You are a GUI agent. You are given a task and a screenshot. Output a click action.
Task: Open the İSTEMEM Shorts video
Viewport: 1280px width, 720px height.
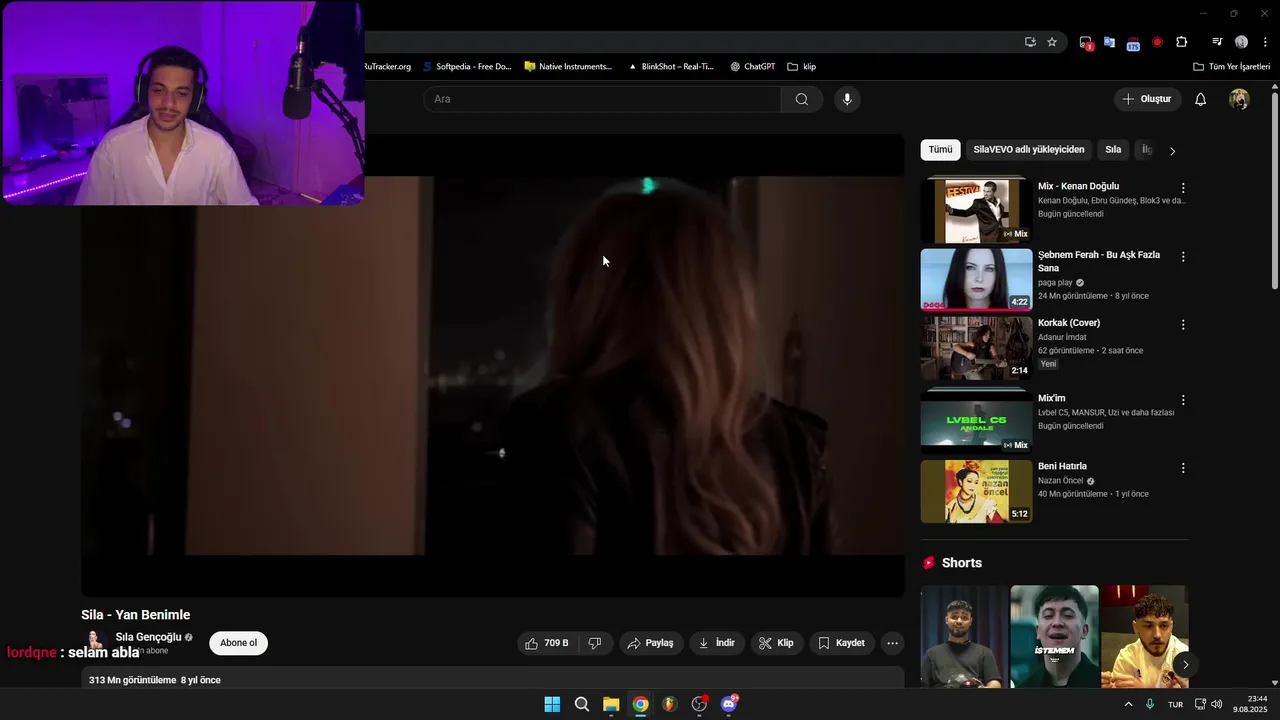tap(1054, 637)
